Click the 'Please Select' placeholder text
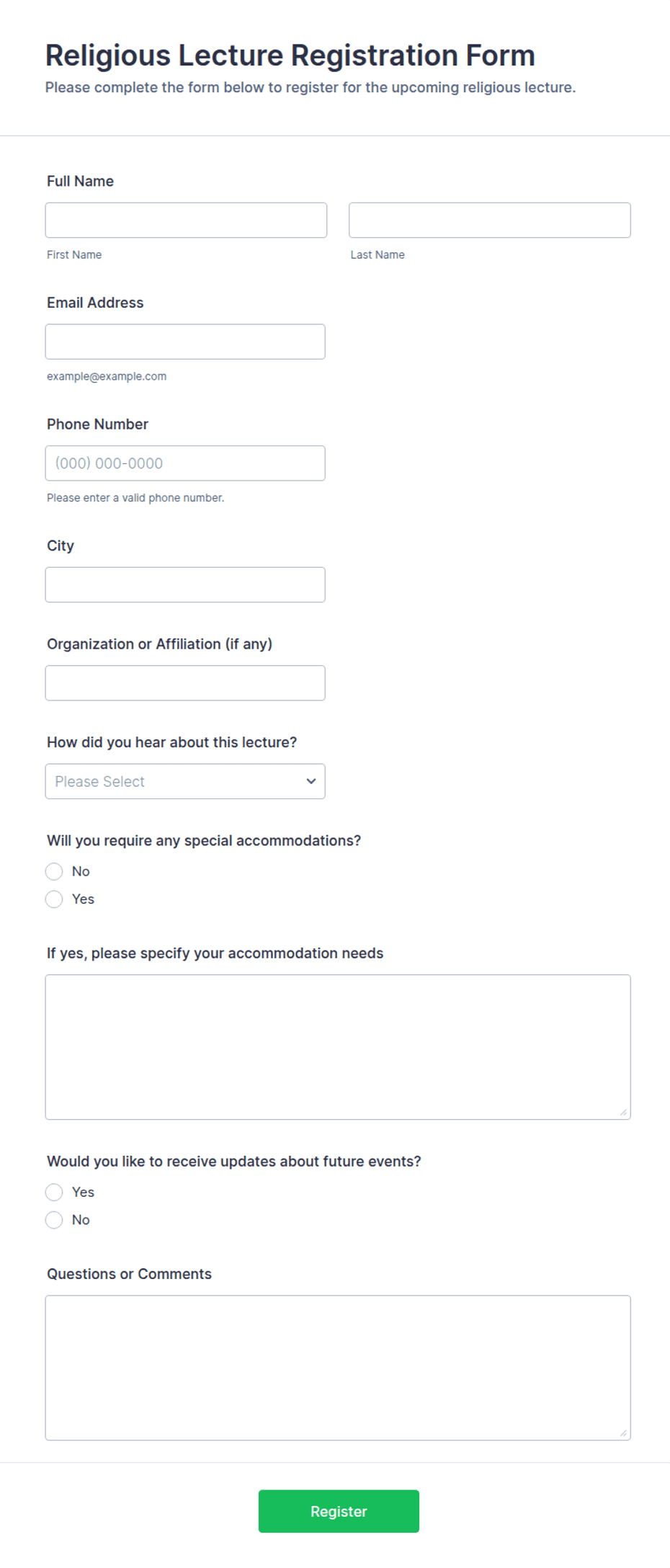Image resolution: width=670 pixels, height=1568 pixels. coord(99,782)
